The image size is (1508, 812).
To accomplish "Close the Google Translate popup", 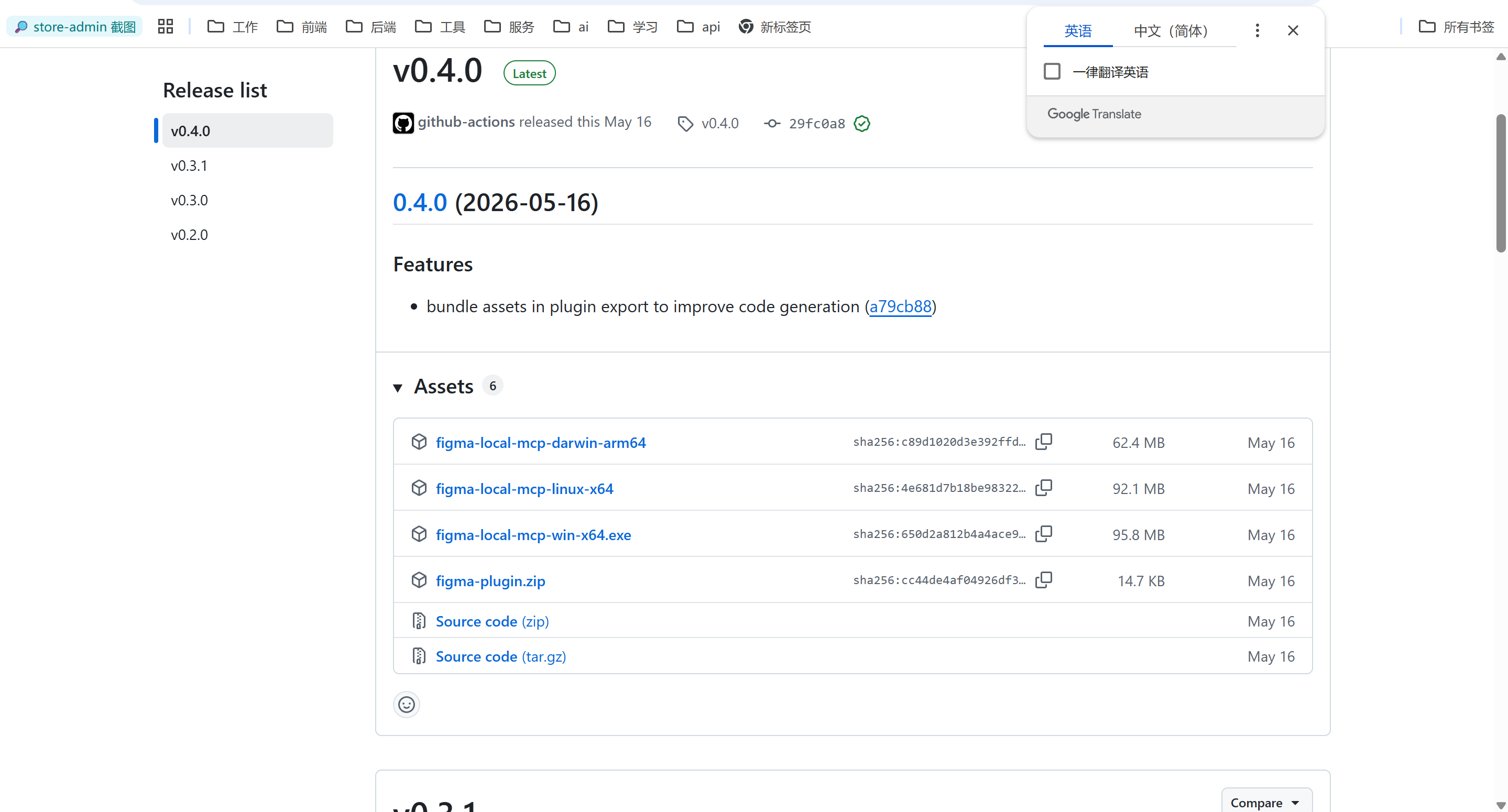I will (1293, 30).
